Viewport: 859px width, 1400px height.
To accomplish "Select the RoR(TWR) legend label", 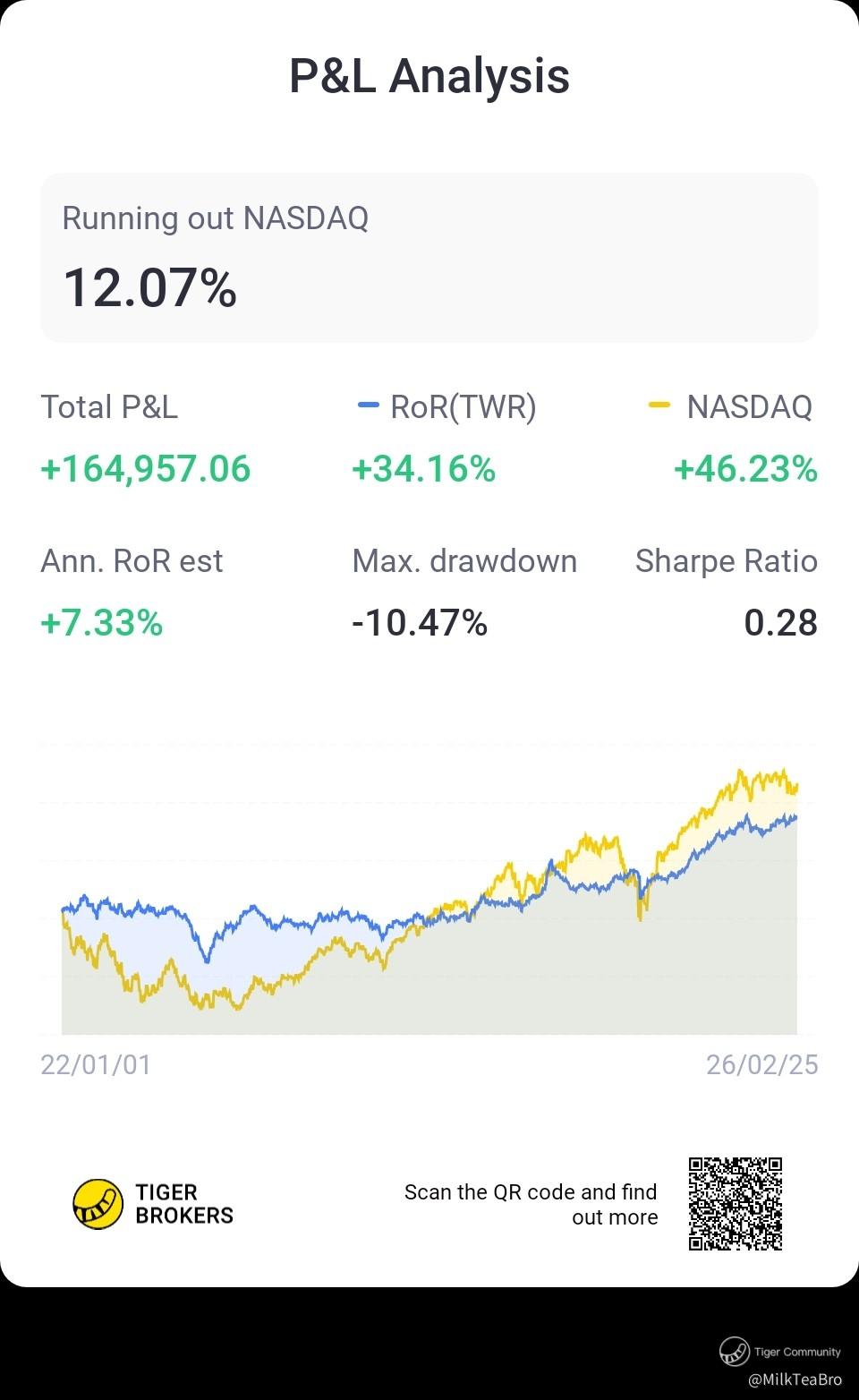I will [x=464, y=407].
